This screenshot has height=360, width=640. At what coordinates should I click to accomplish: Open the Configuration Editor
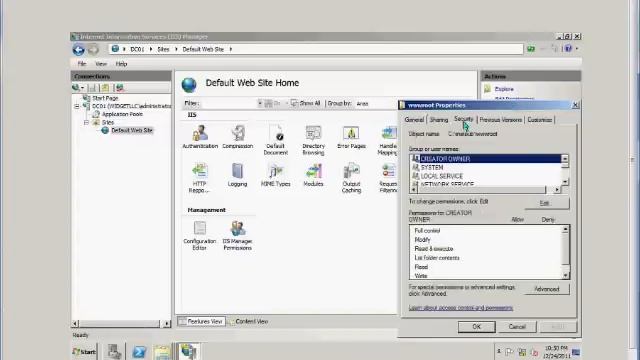pyautogui.click(x=200, y=235)
